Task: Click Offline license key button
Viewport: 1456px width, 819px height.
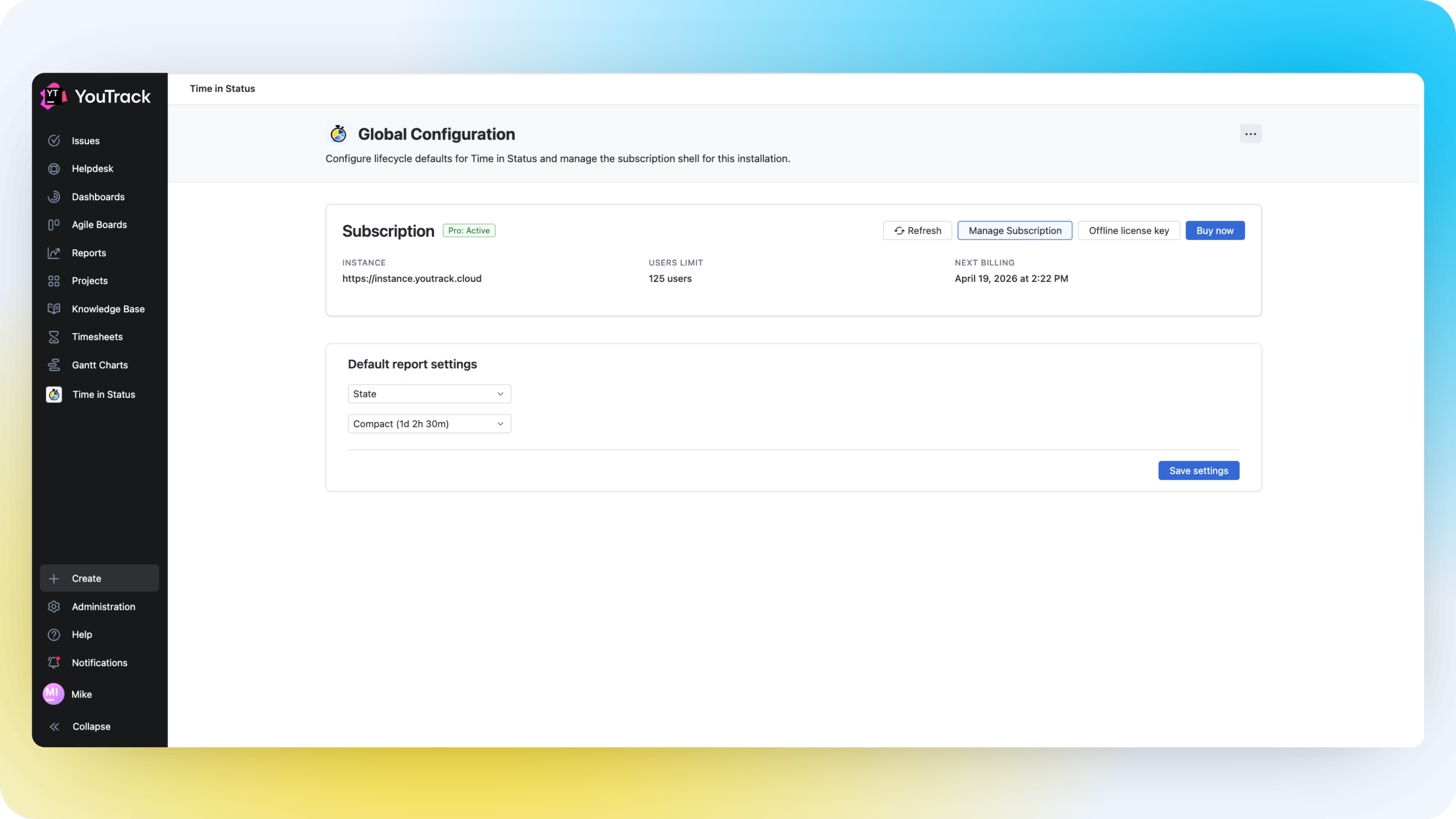Action: click(1128, 231)
